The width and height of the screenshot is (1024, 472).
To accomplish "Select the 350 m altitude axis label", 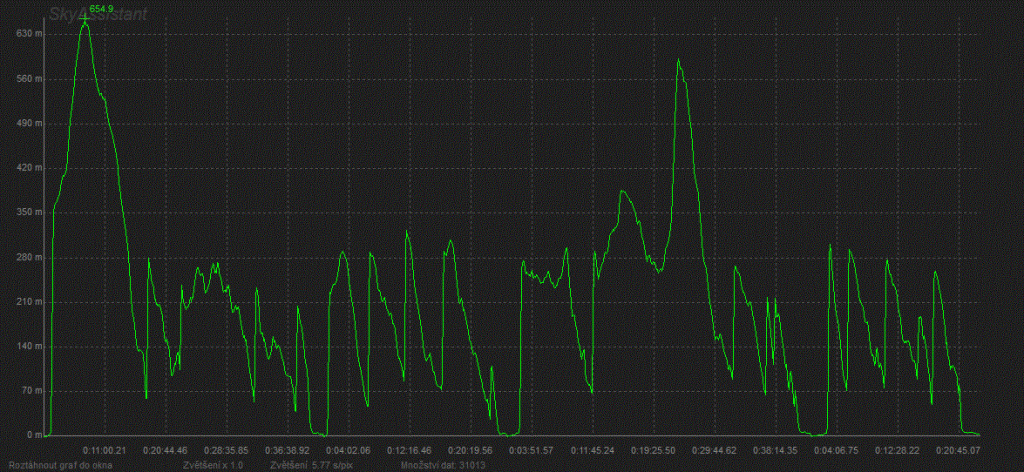I will (24, 213).
